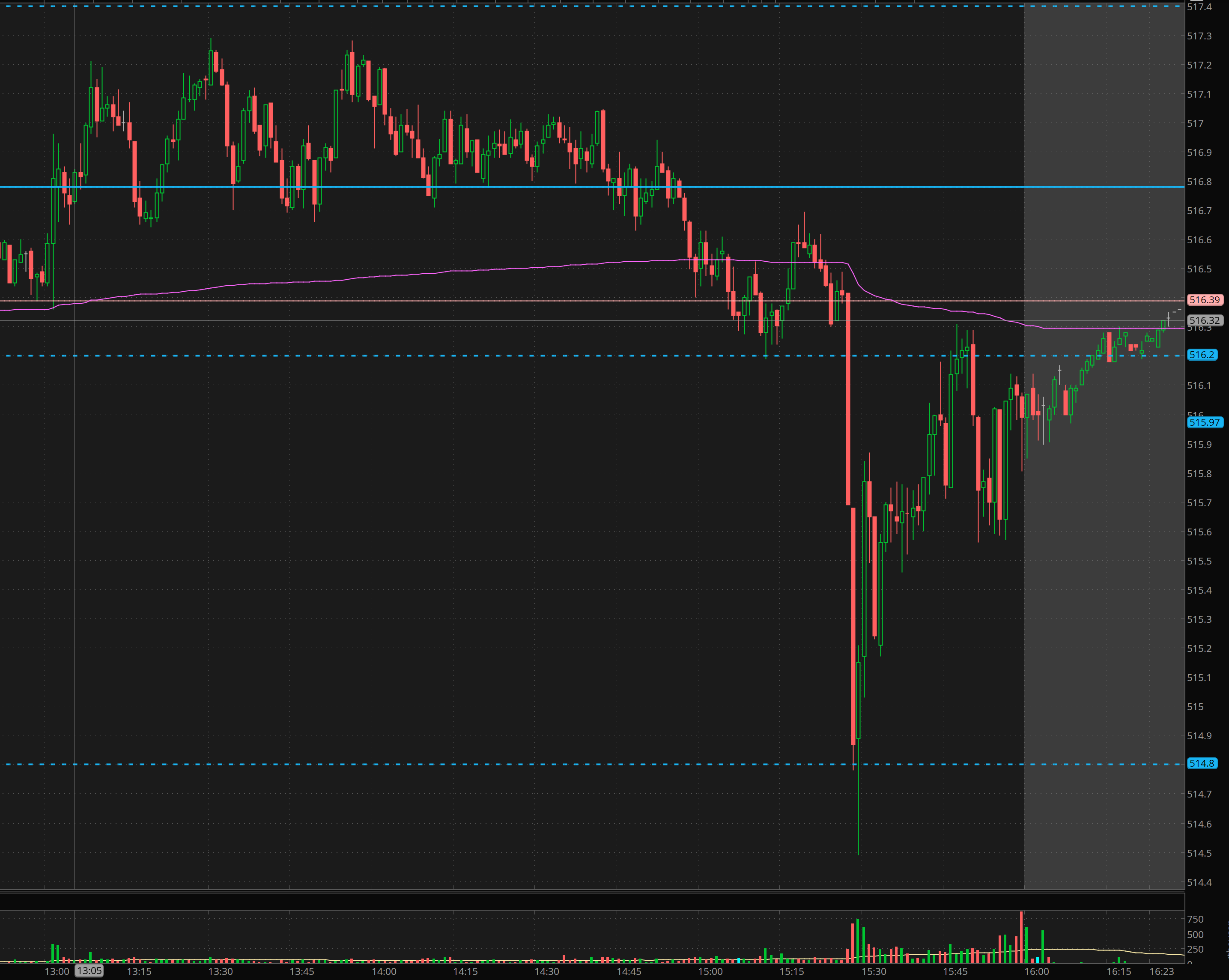Click the highlighted 13:05 time label
Viewport: 1229px width, 980px height.
pyautogui.click(x=89, y=971)
